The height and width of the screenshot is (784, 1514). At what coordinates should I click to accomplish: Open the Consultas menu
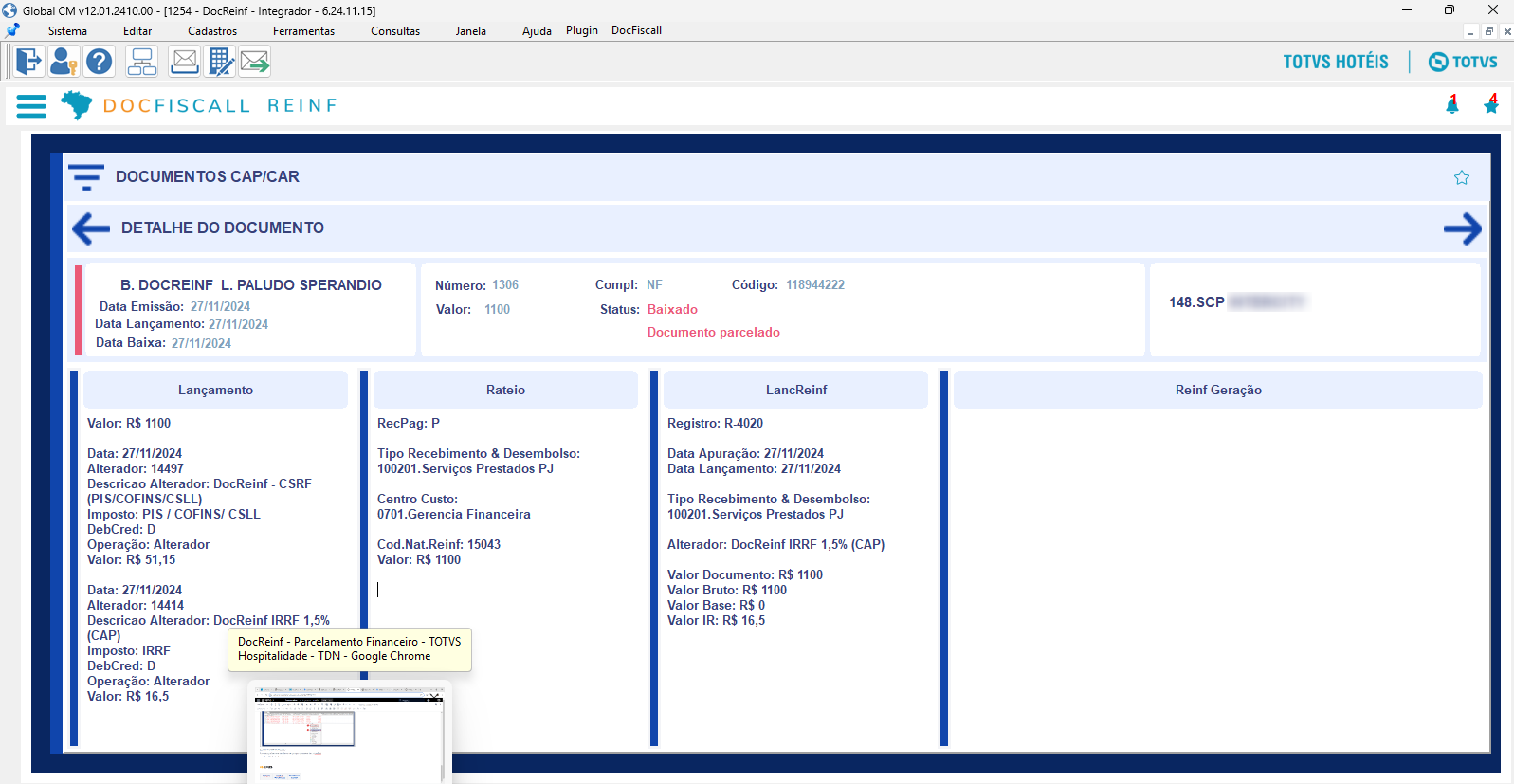point(395,31)
